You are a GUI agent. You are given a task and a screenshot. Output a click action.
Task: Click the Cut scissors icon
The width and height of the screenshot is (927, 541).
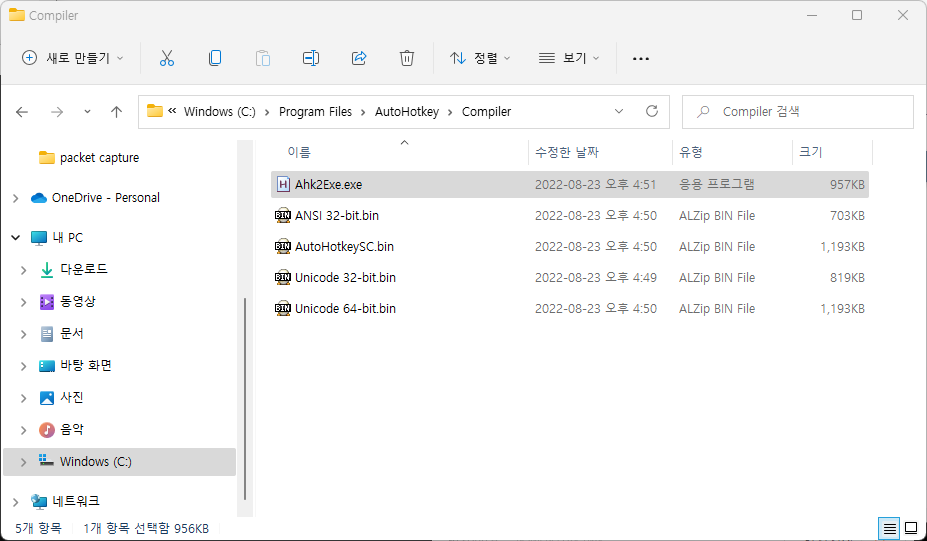(167, 58)
